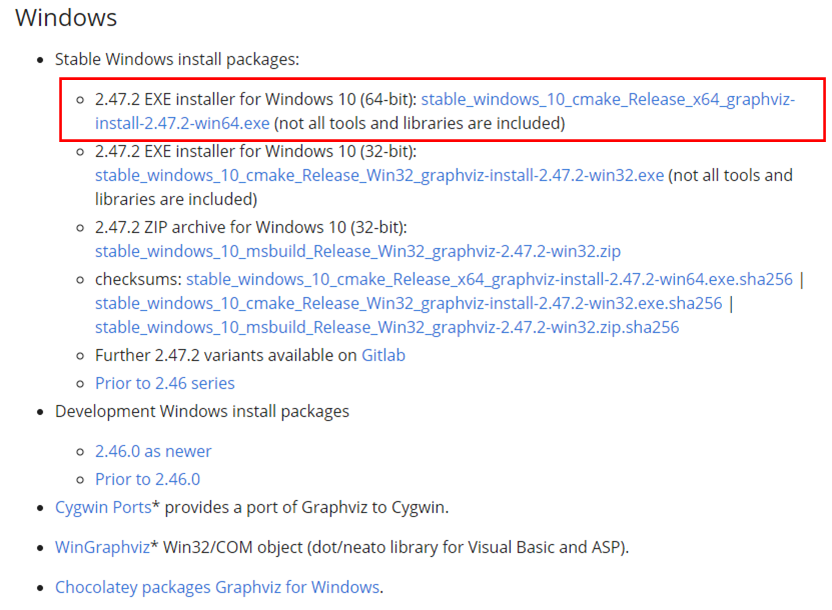The height and width of the screenshot is (610, 832).
Task: Open Chocolatey packages Graphviz for Windows link
Action: click(x=218, y=587)
